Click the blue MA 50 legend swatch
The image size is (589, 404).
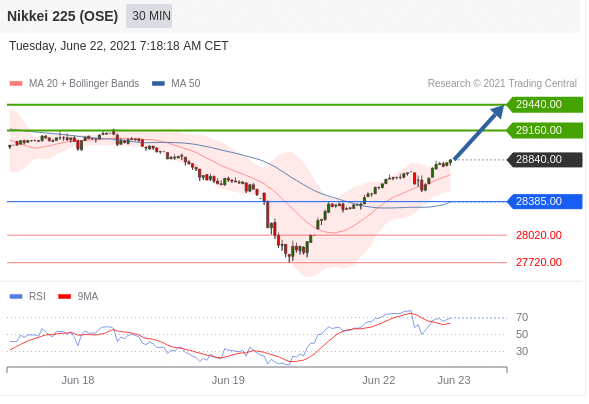coord(158,83)
